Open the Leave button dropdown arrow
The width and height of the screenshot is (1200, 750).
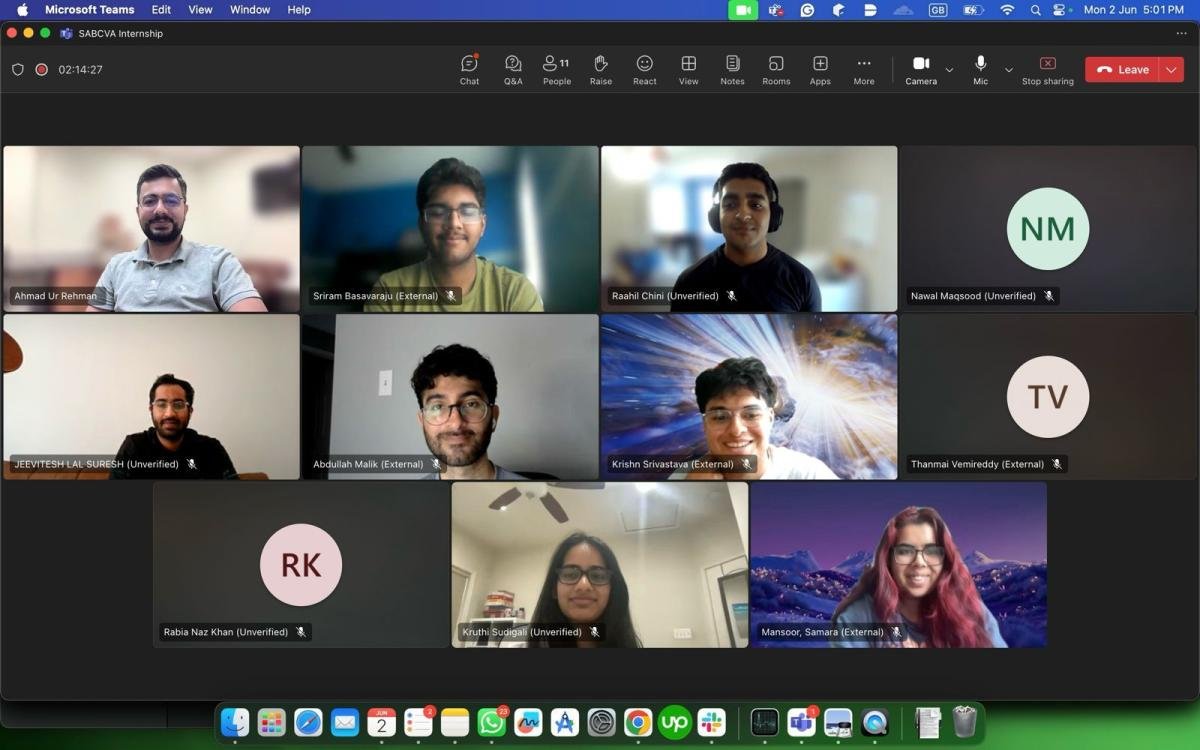click(1171, 70)
